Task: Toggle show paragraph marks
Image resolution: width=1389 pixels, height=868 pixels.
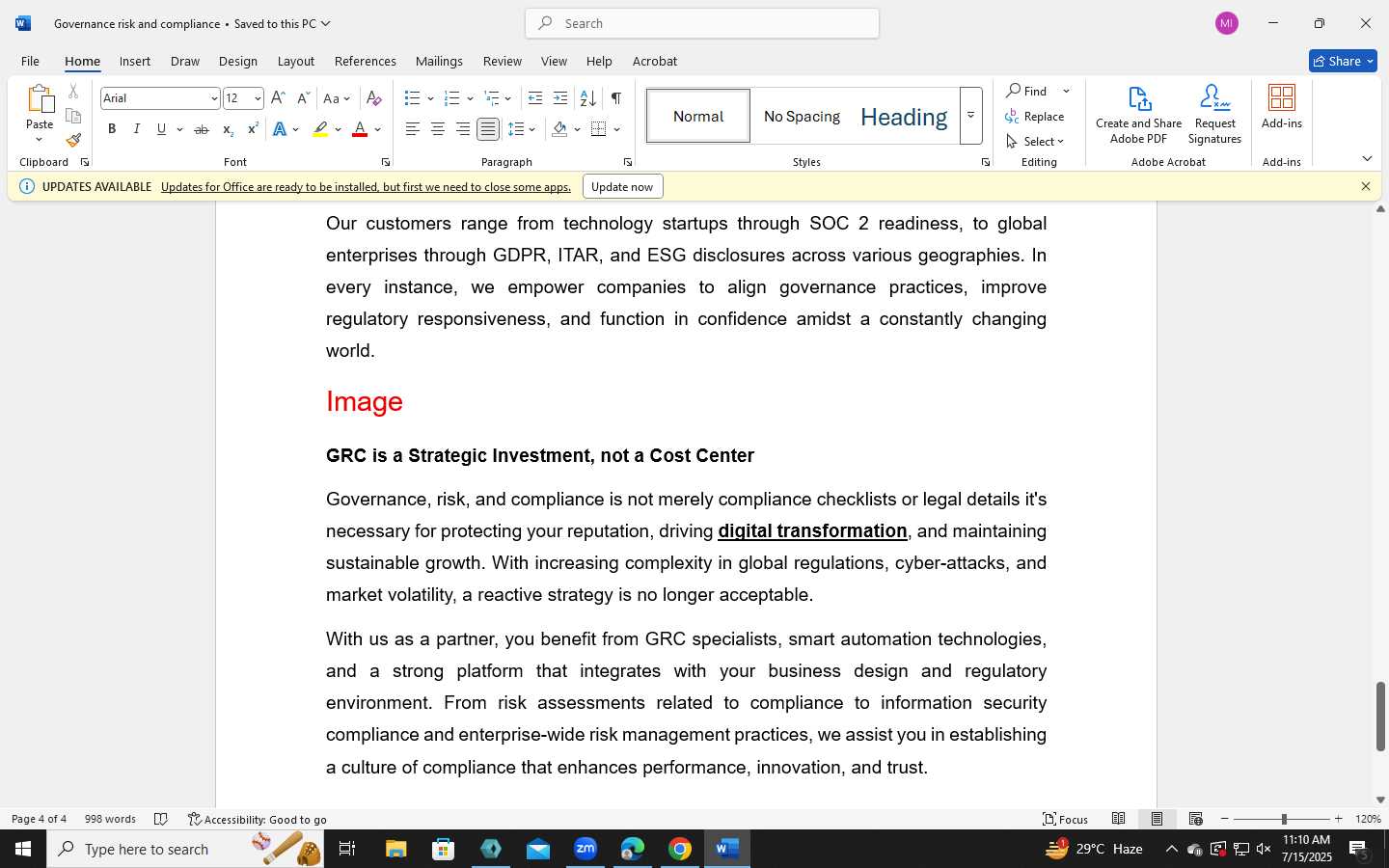Action: [615, 98]
